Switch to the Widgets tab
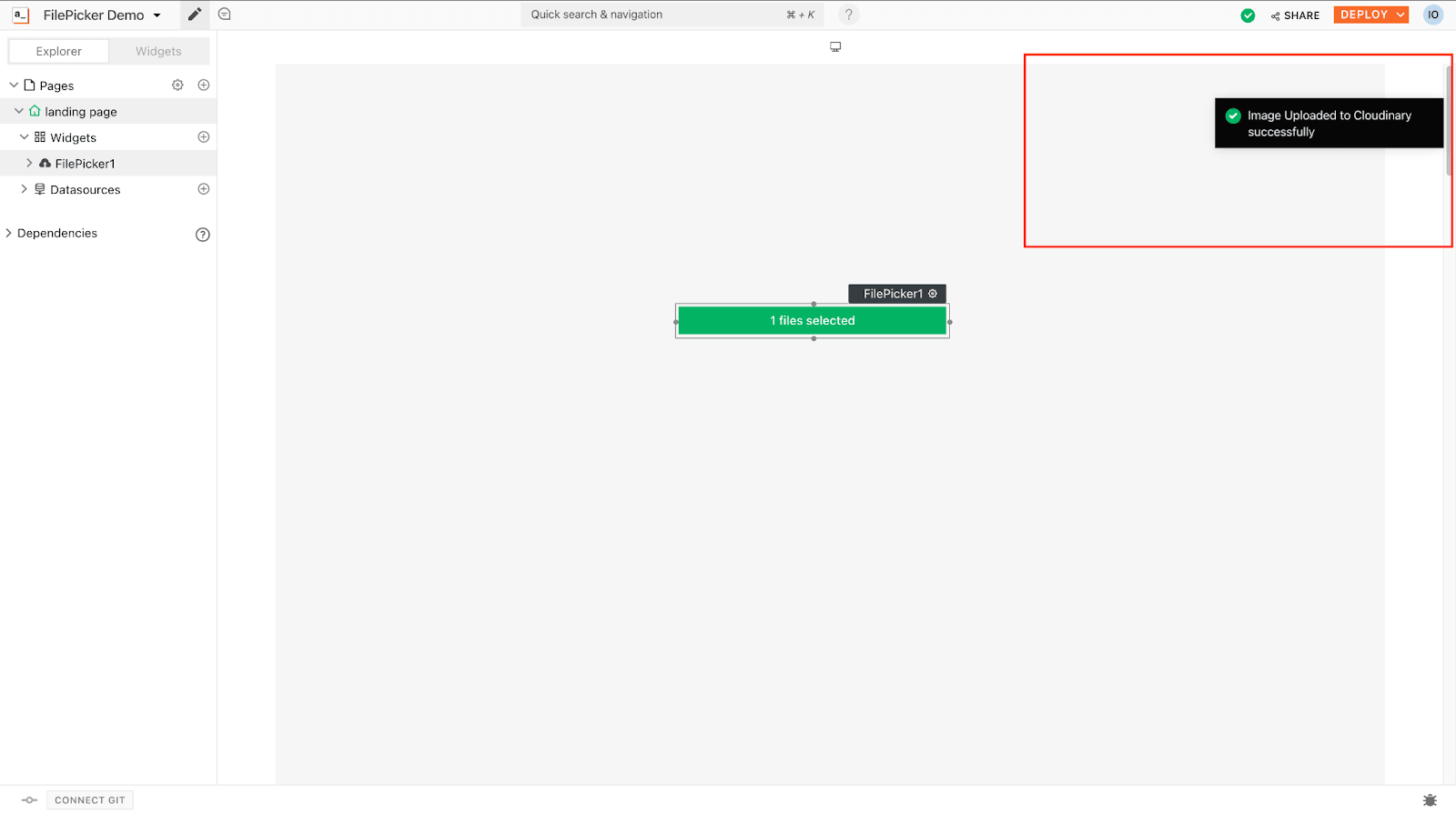 pyautogui.click(x=158, y=51)
